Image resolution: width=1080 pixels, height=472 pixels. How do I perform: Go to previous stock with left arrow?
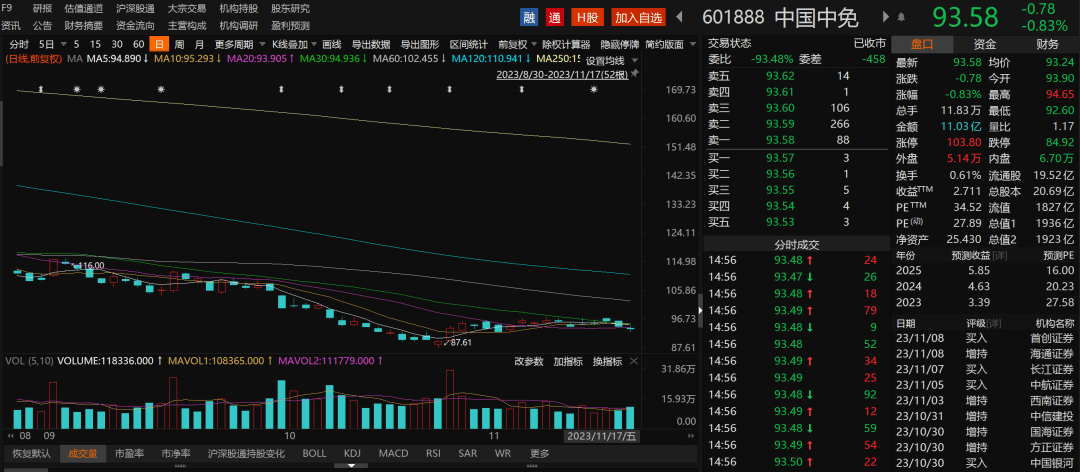pyautogui.click(x=678, y=17)
